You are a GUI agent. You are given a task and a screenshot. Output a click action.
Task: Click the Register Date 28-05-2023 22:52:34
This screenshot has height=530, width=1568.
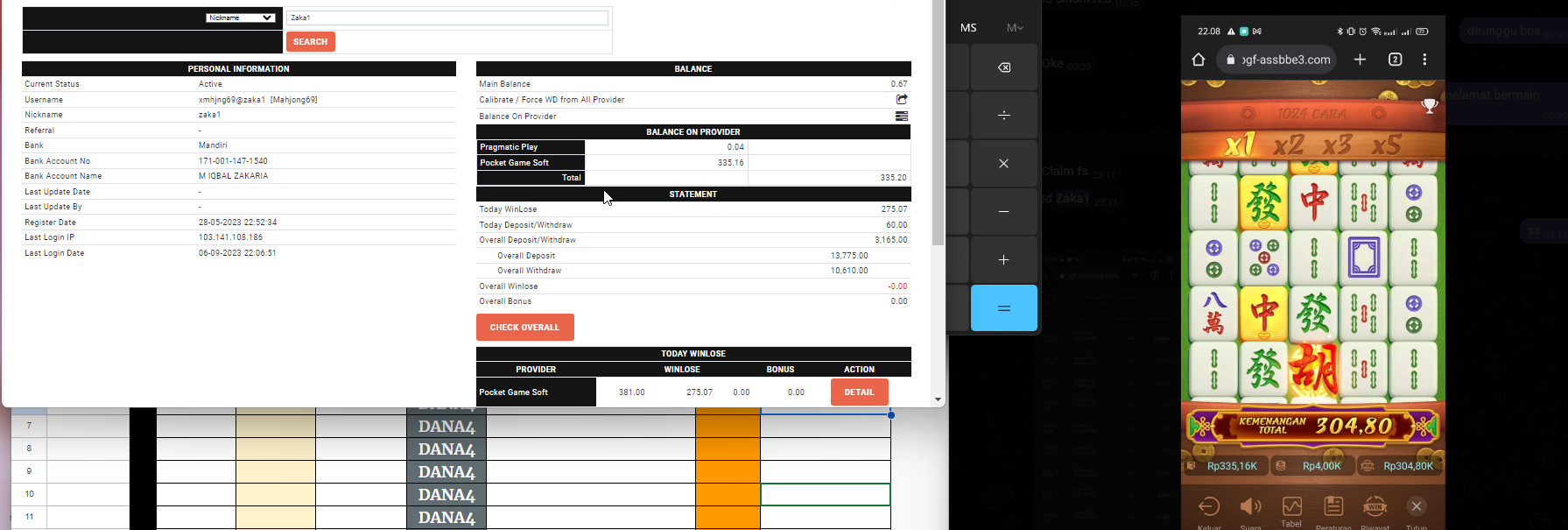[237, 223]
